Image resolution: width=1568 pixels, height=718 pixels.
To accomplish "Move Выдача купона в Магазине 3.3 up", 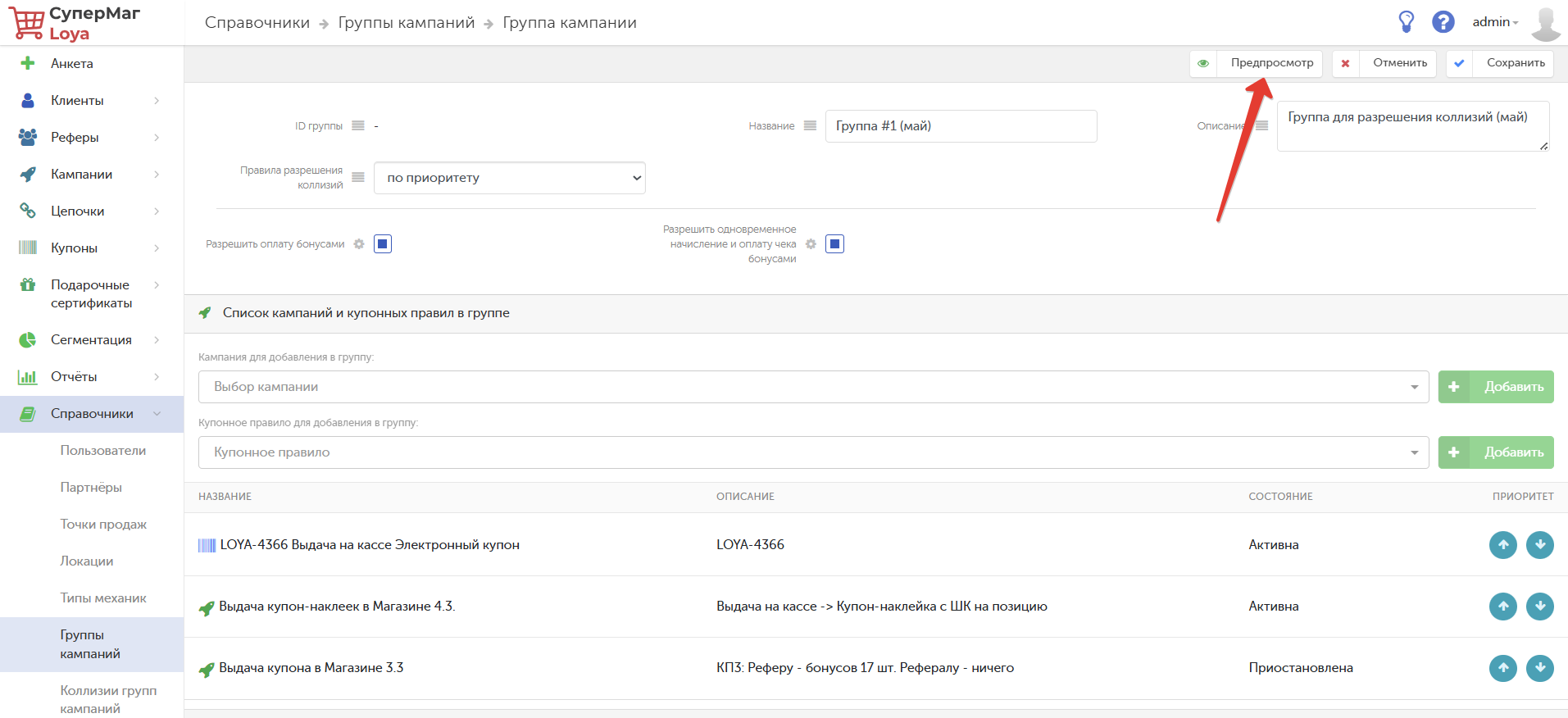I will (x=1502, y=668).
